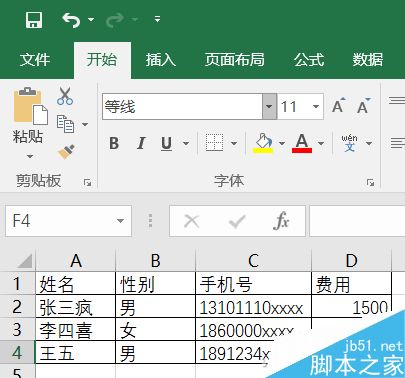Click the wén phonetic guide icon
This screenshot has height=378, width=405.
350,143
